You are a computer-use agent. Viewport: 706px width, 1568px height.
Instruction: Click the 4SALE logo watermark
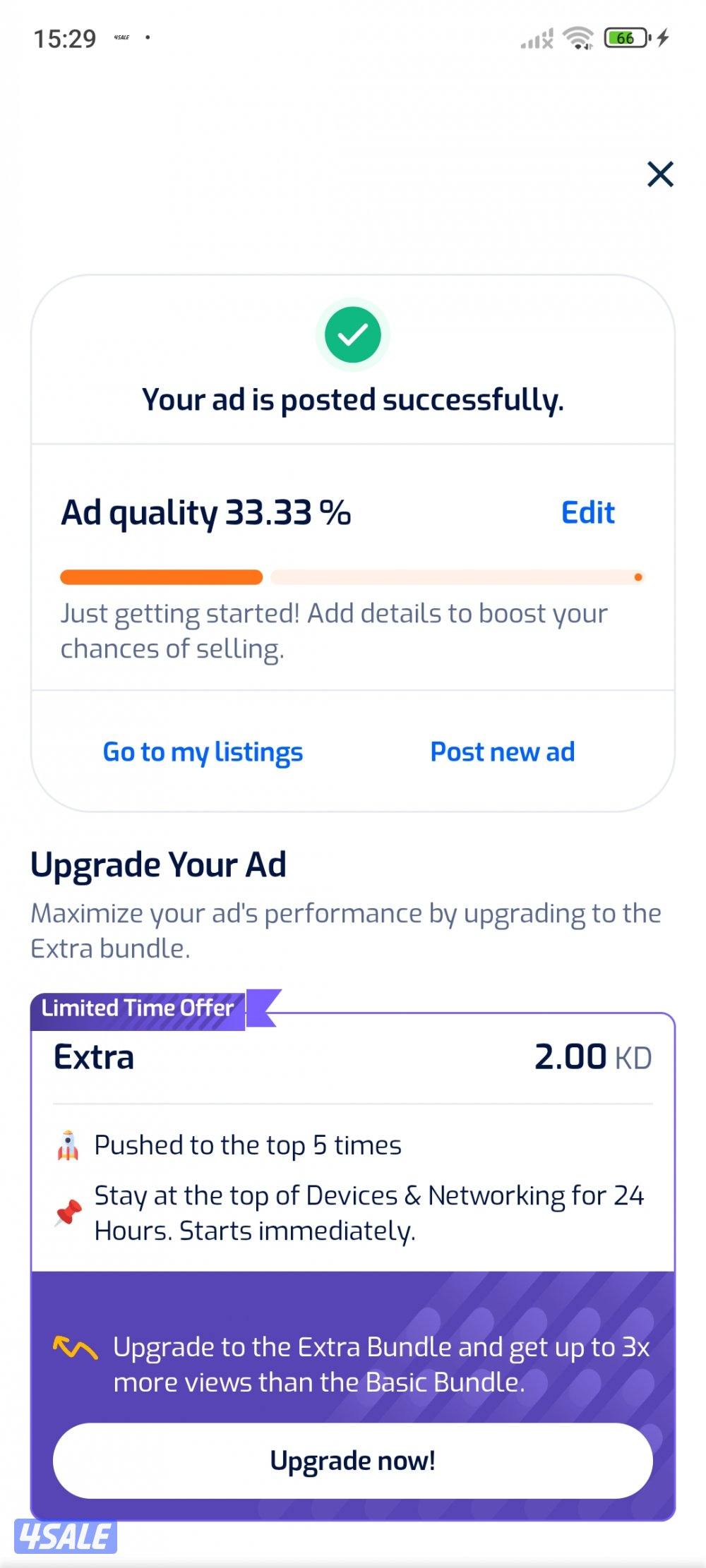pos(65,1536)
